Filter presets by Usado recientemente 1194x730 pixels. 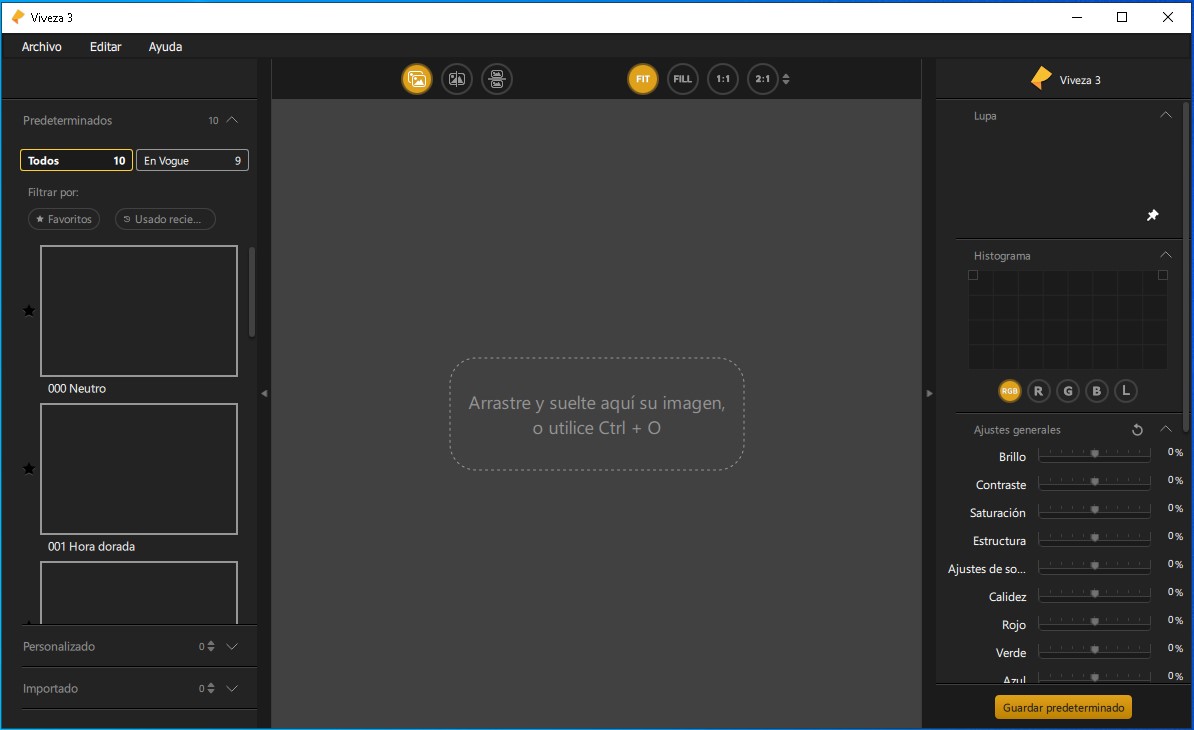click(x=165, y=219)
